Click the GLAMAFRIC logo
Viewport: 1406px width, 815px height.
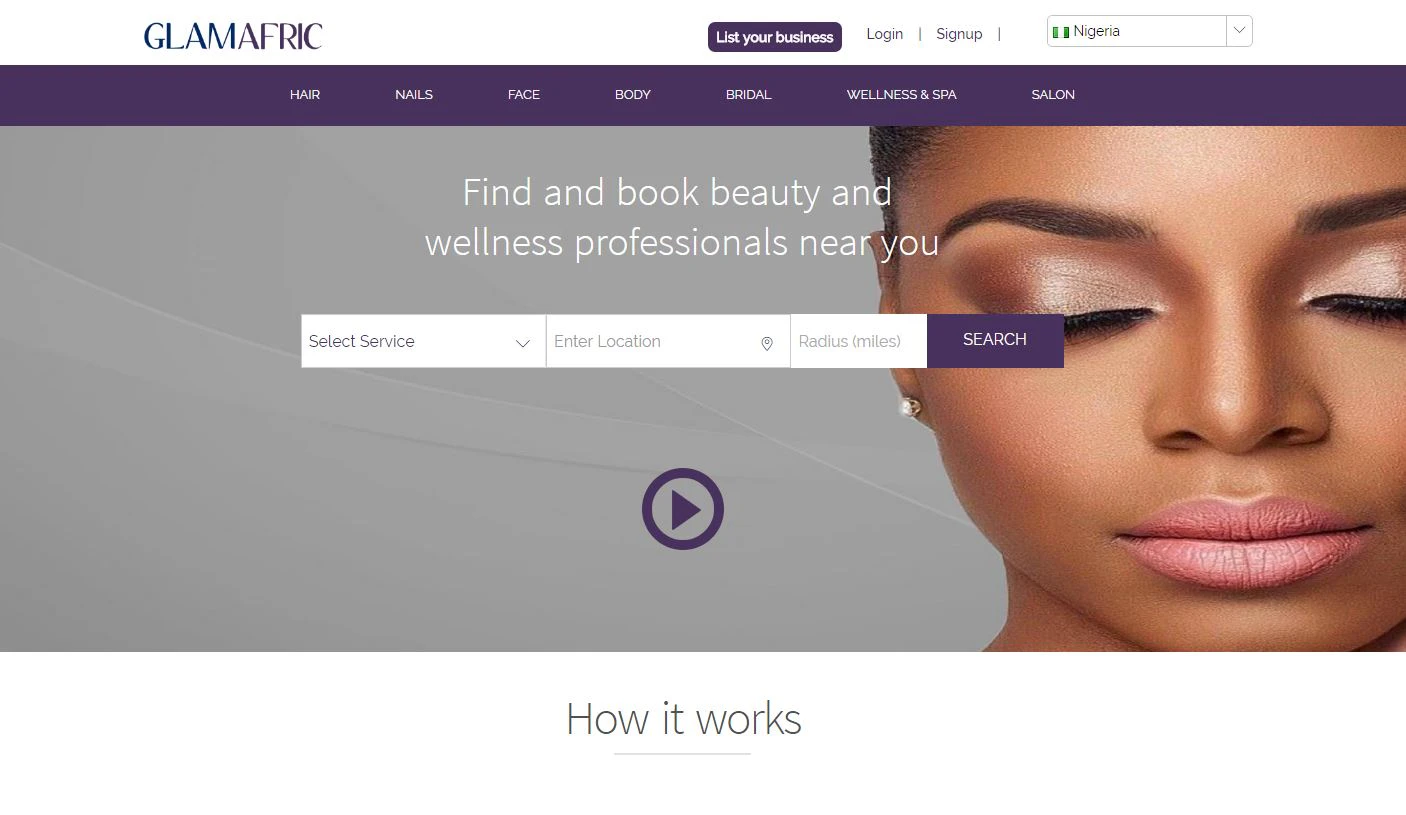coord(233,36)
